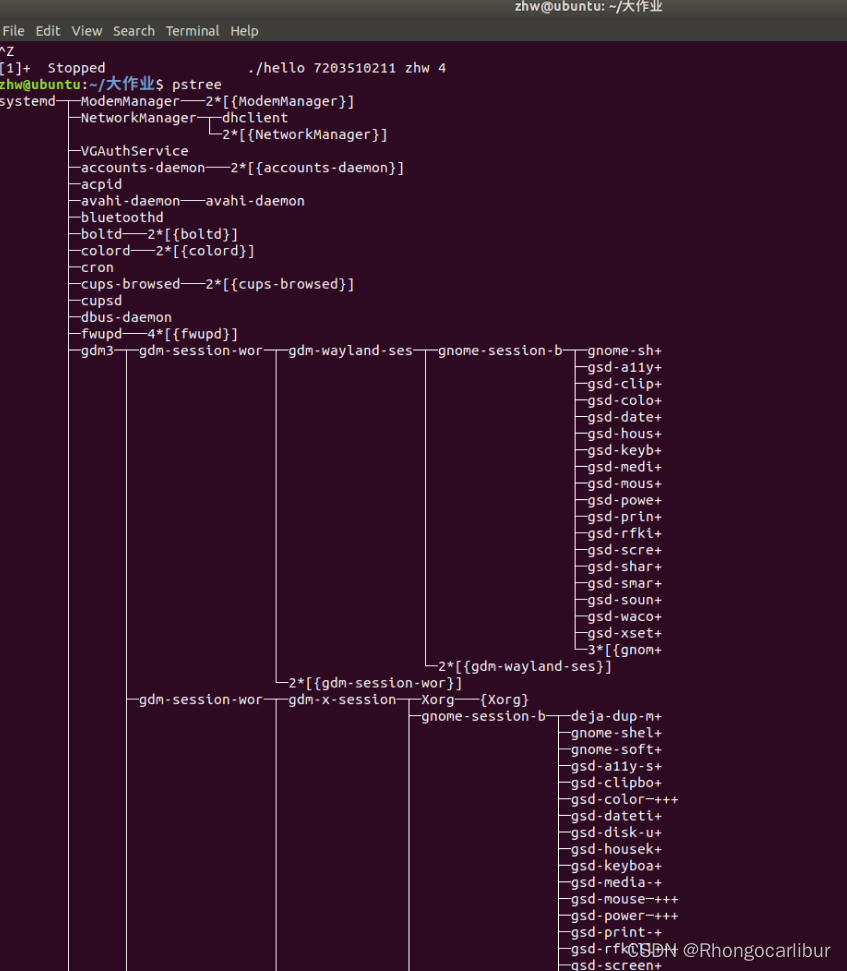Select the VGAuthService entry
Viewport: 847px width, 971px height.
[x=134, y=151]
